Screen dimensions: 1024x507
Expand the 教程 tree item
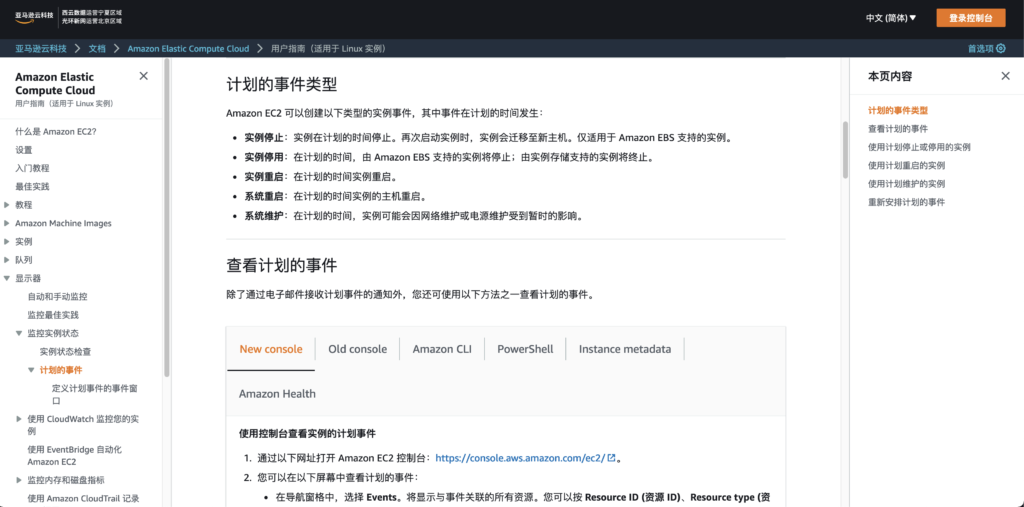click(x=7, y=205)
